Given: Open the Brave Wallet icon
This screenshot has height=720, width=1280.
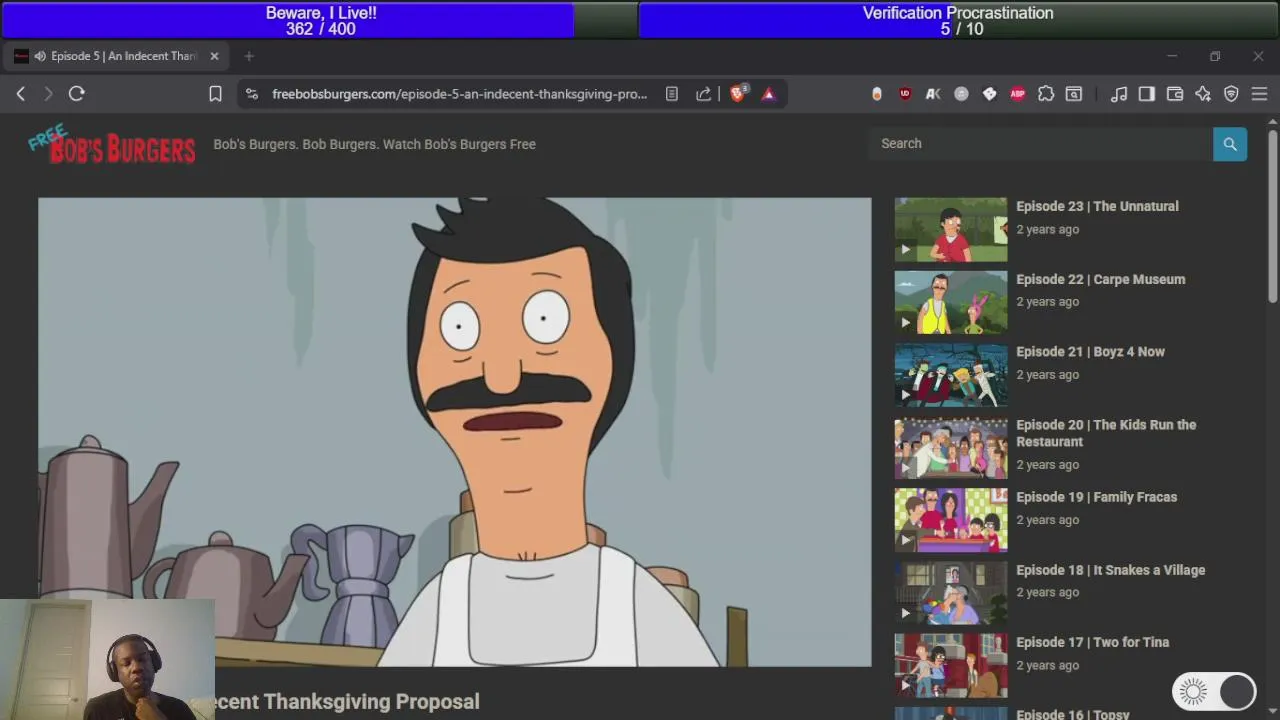Looking at the screenshot, I should (1175, 94).
